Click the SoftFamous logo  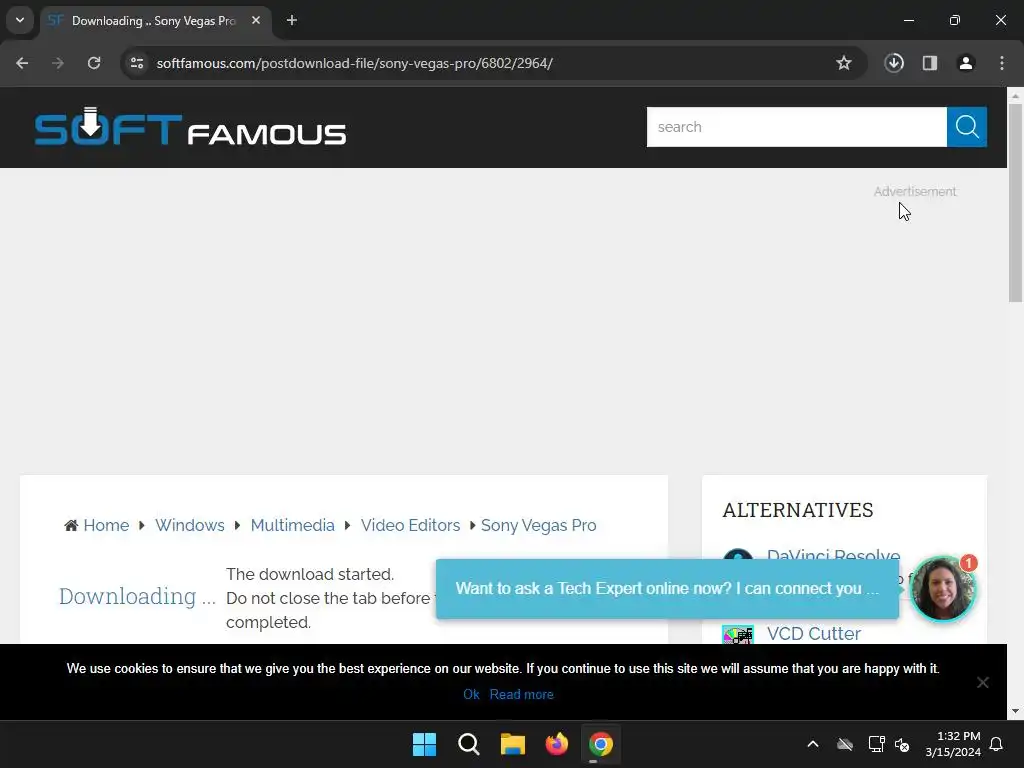point(190,127)
